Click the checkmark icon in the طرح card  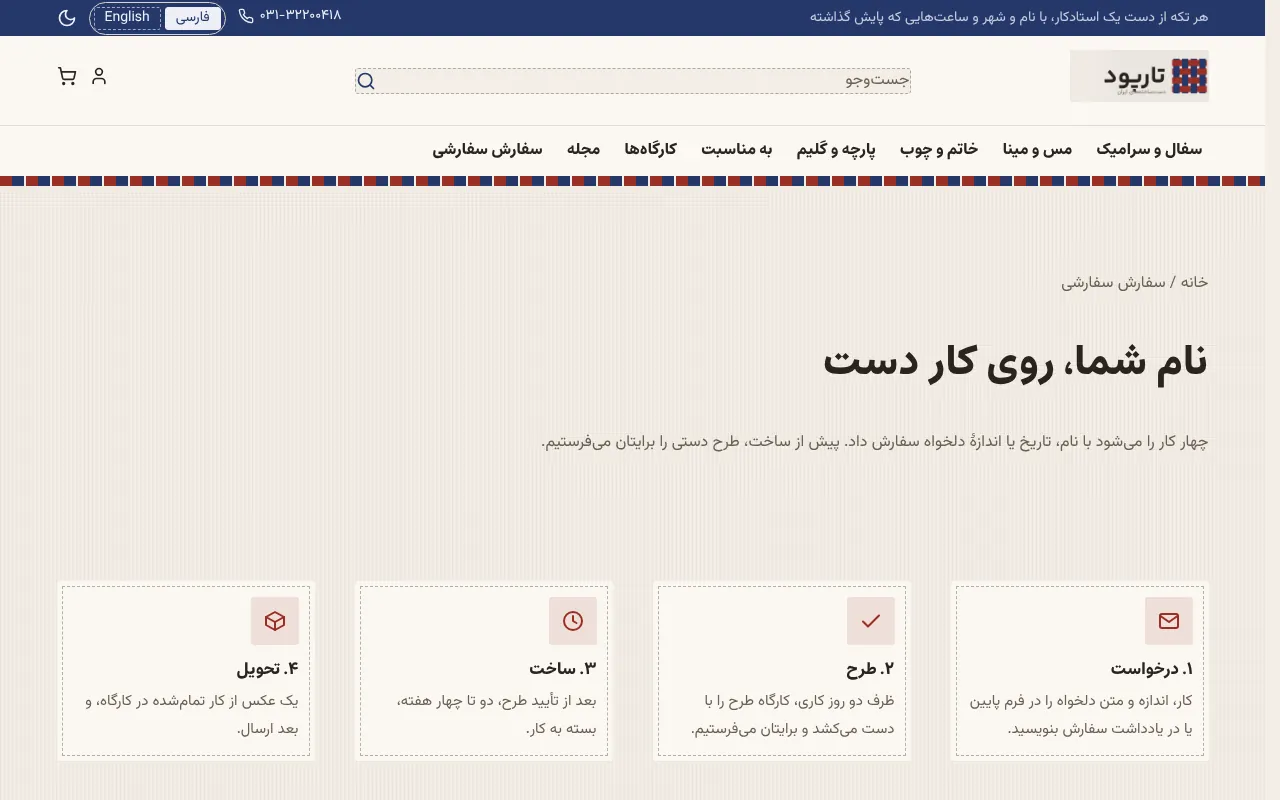pos(871,621)
